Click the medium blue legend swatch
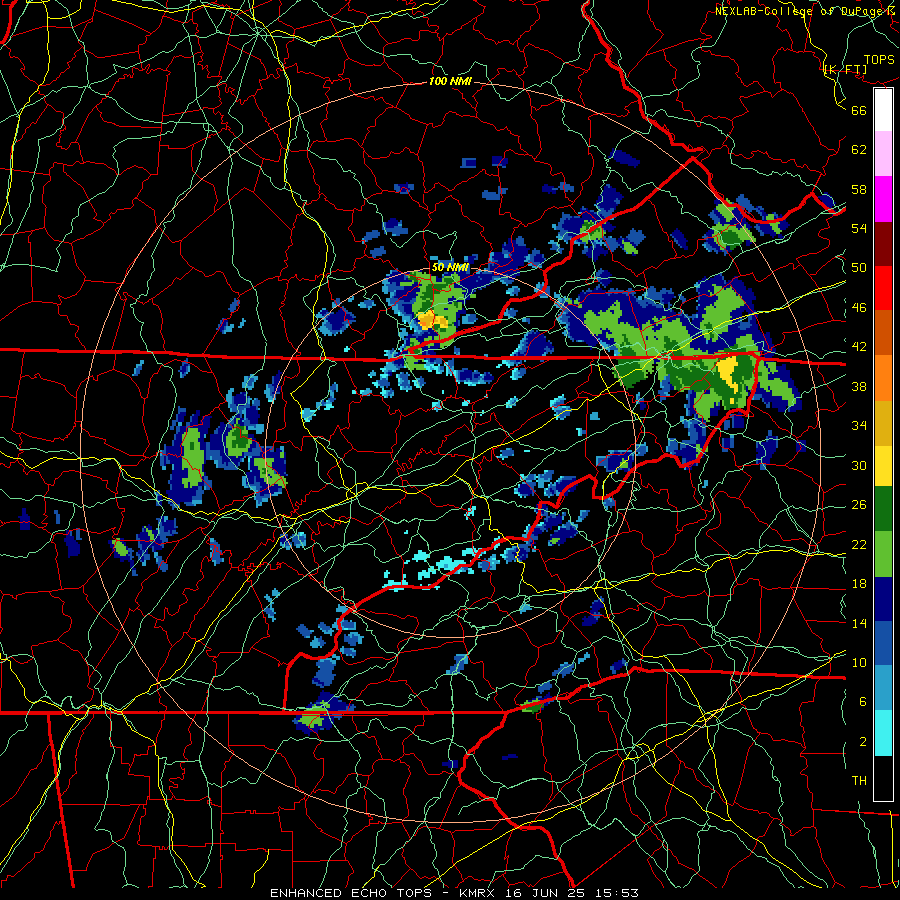Image resolution: width=900 pixels, height=900 pixels. pos(883,643)
